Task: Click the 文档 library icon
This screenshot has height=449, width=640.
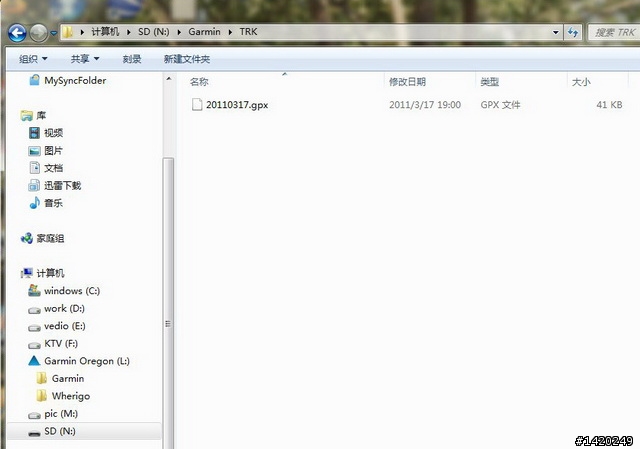Action: 35,168
